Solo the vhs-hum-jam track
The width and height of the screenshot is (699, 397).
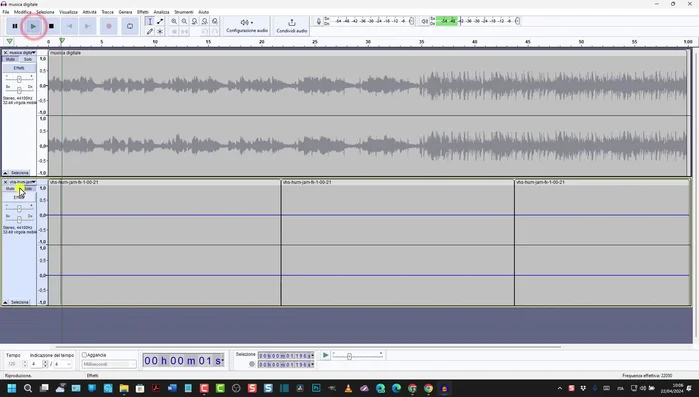tap(28, 189)
